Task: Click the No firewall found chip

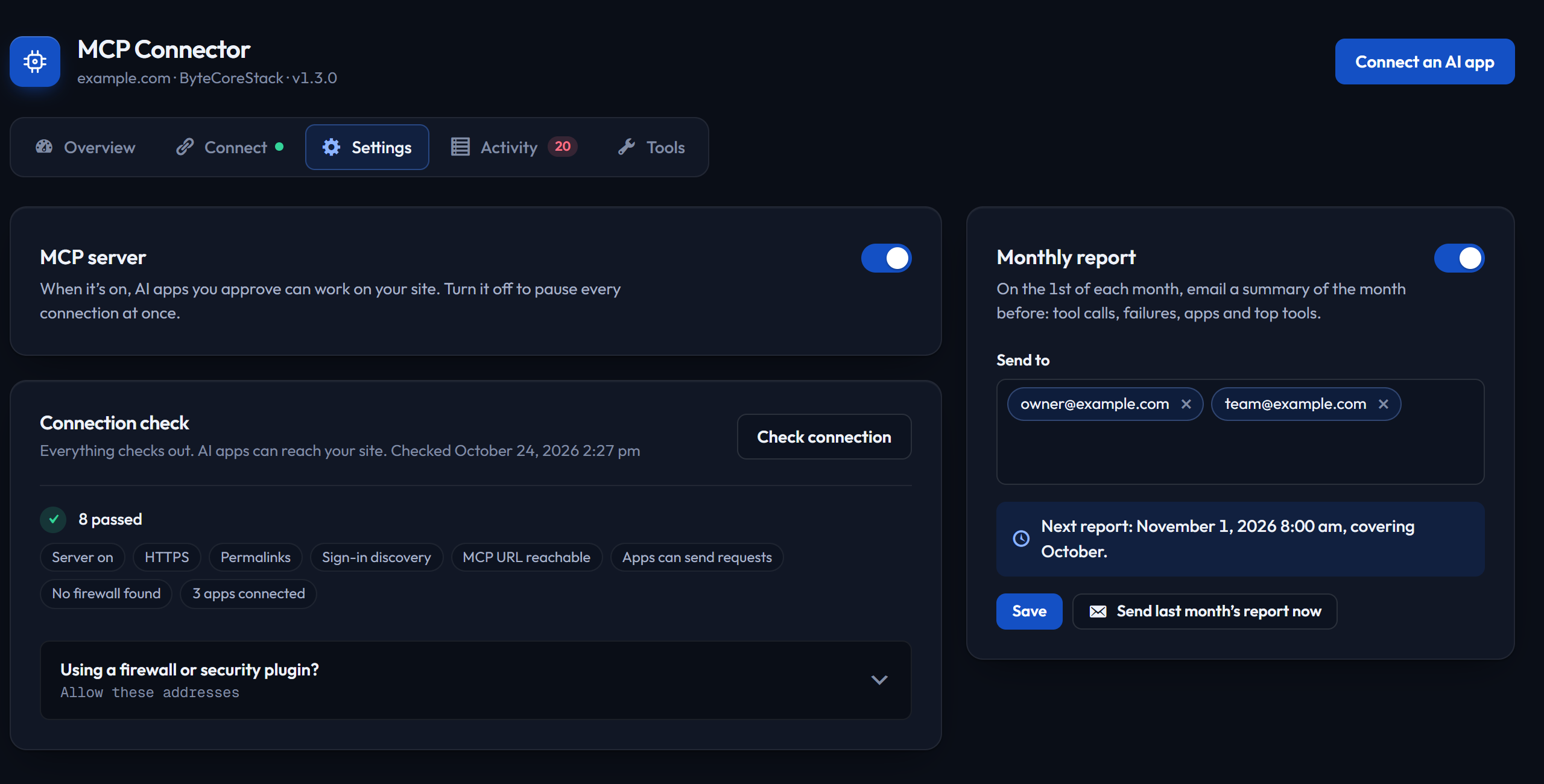Action: pos(106,593)
